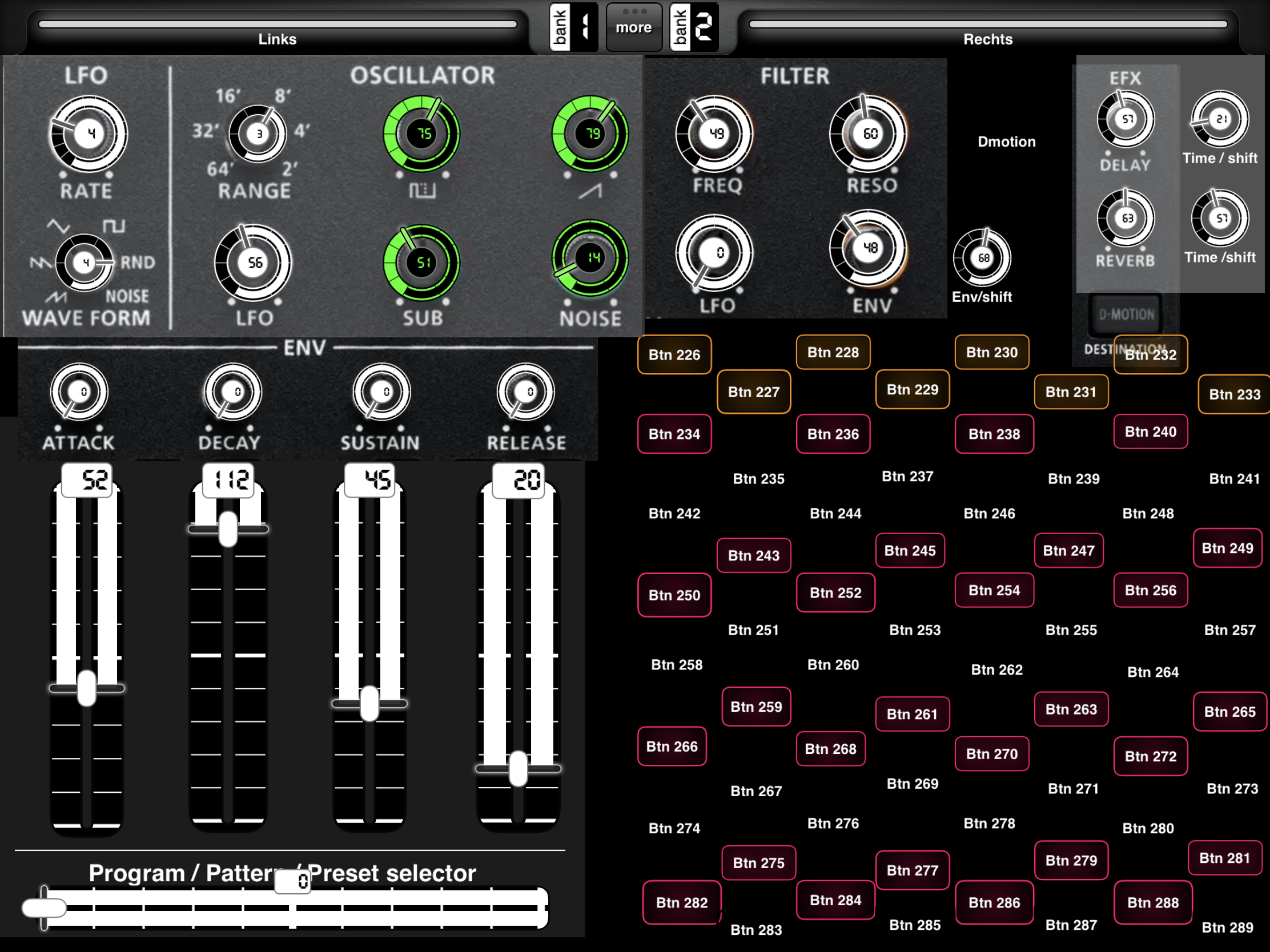Open the more options menu
The height and width of the screenshot is (952, 1270).
point(634,27)
